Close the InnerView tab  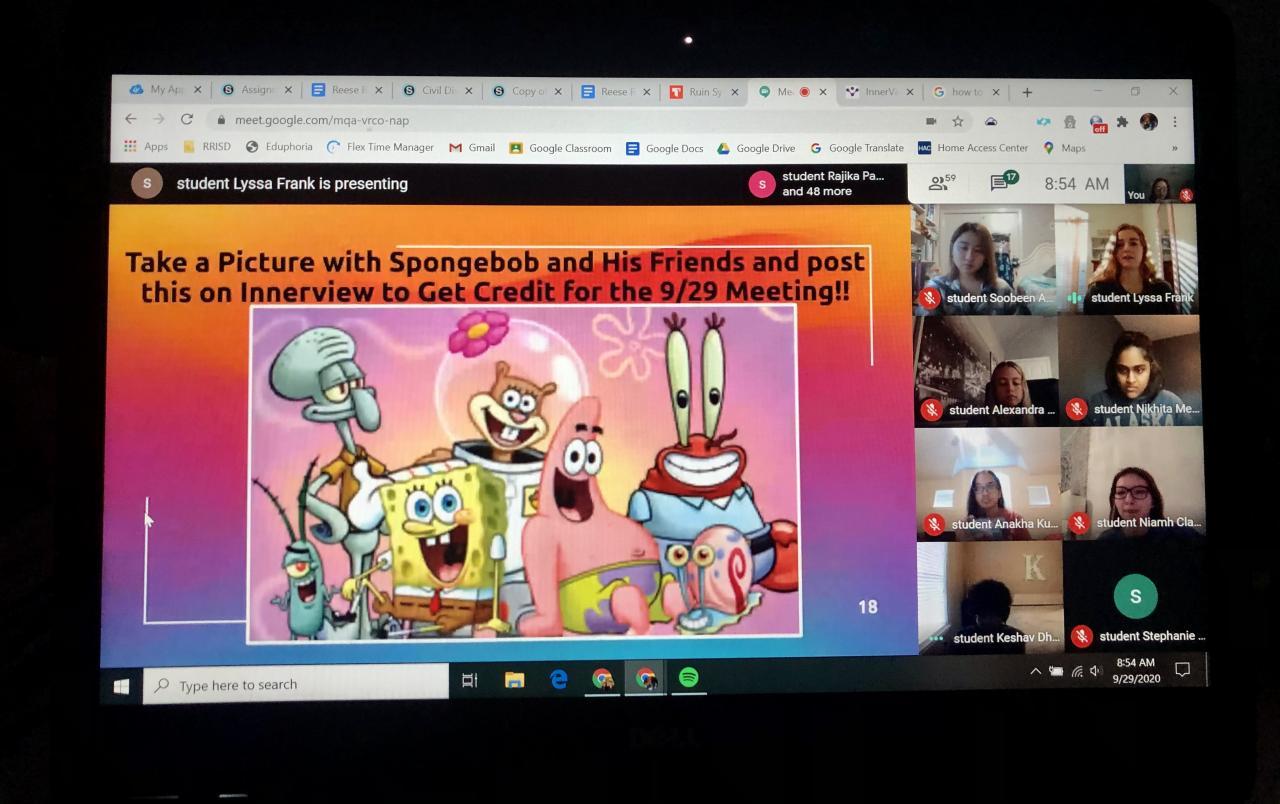tap(909, 92)
